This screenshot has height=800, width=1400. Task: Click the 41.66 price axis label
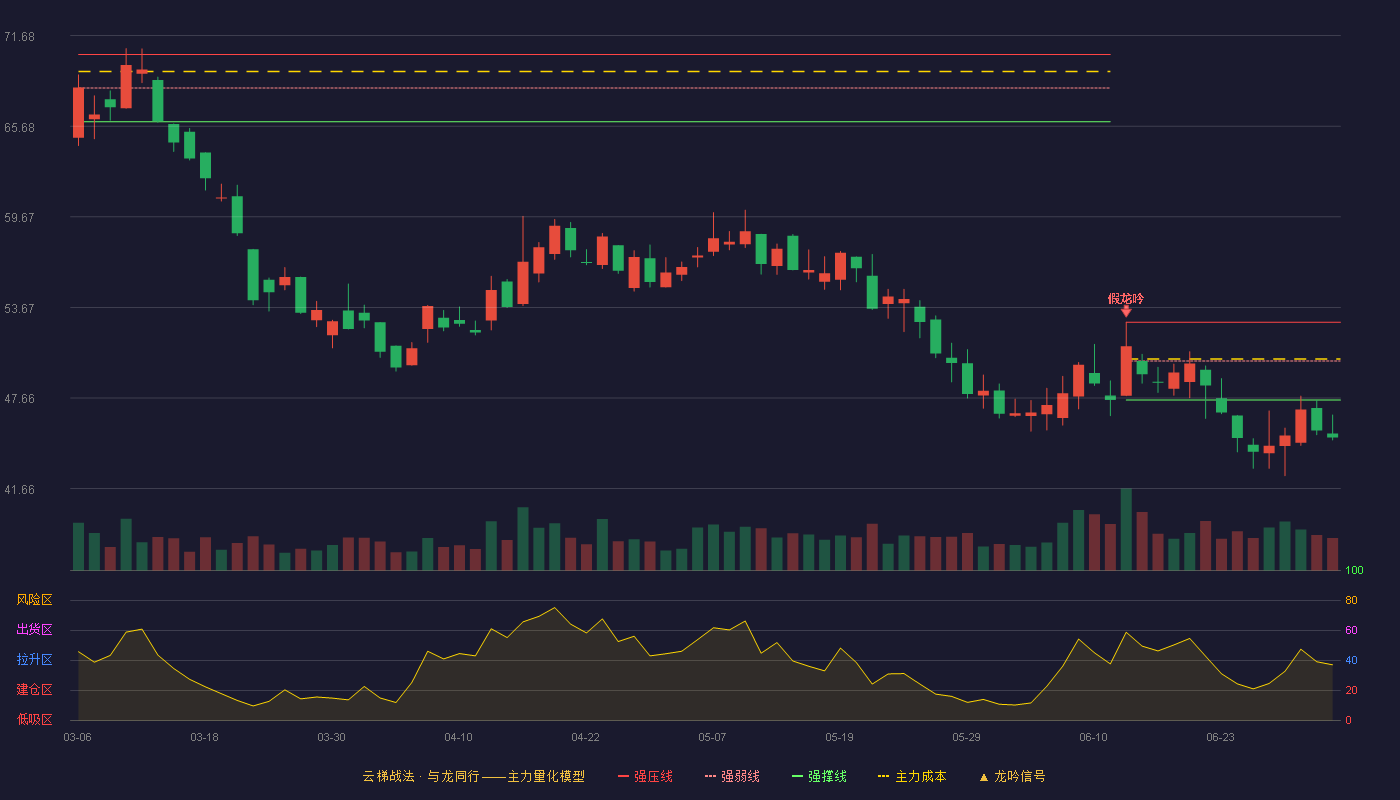point(19,489)
